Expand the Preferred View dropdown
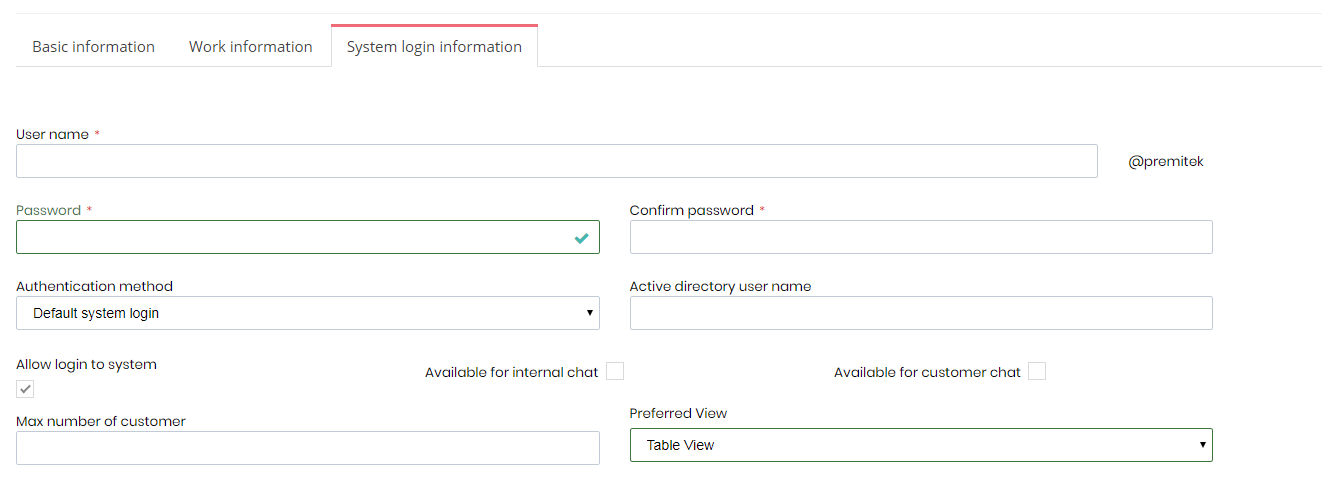The height and width of the screenshot is (499, 1329). coord(921,445)
